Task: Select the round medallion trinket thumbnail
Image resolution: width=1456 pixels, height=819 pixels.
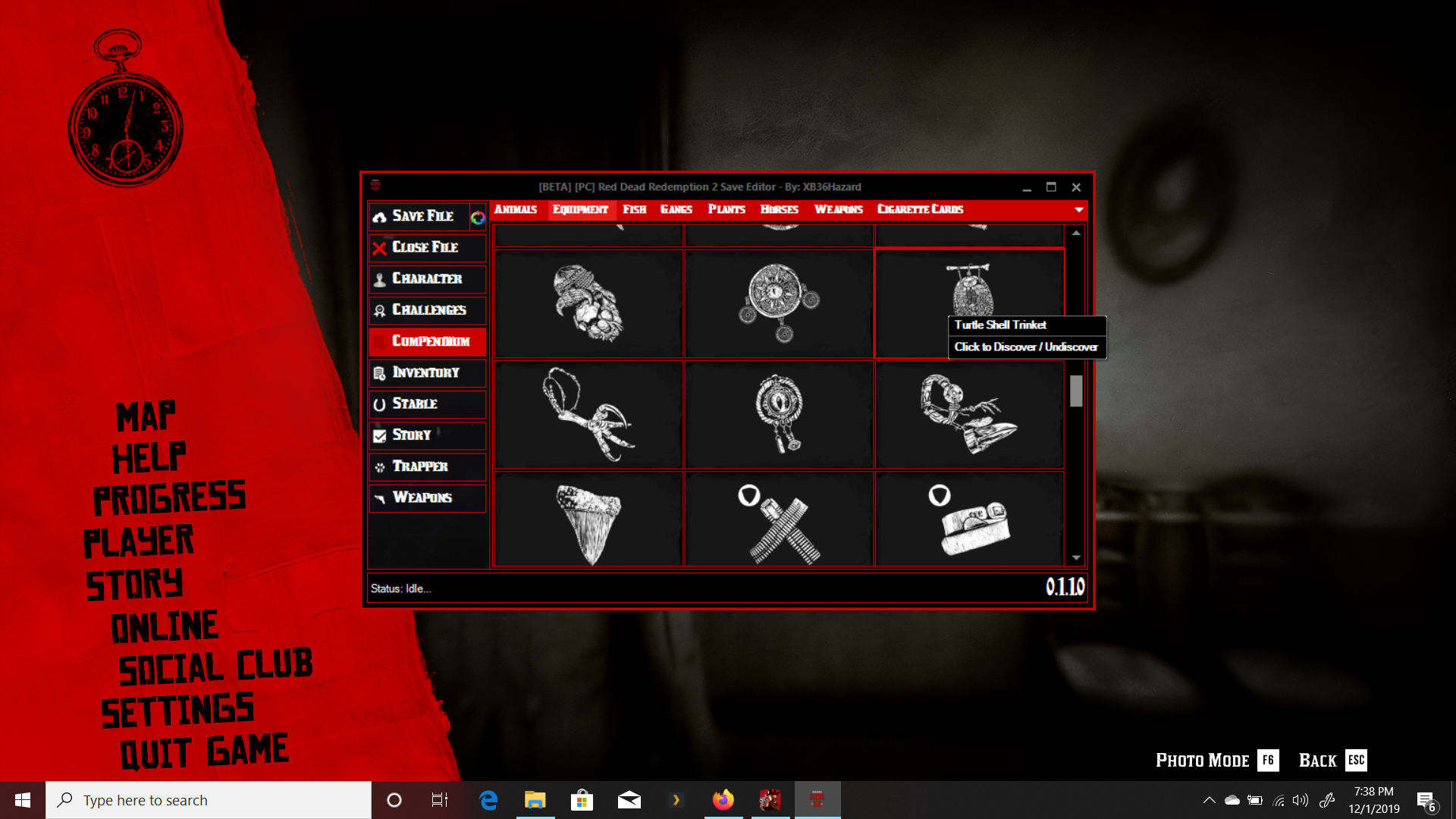Action: click(x=779, y=303)
